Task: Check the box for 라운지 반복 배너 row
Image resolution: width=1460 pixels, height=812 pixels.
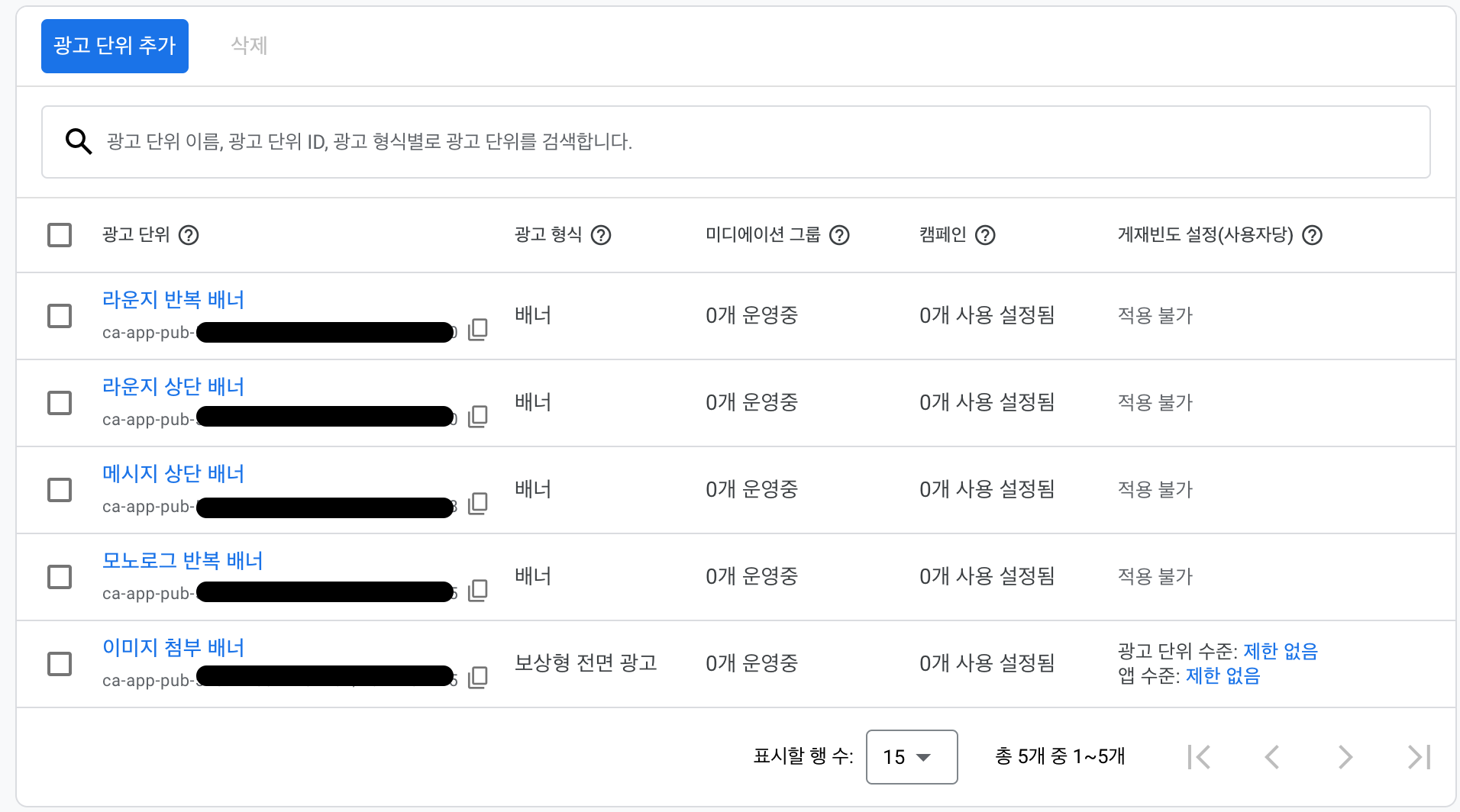Action: point(60,316)
